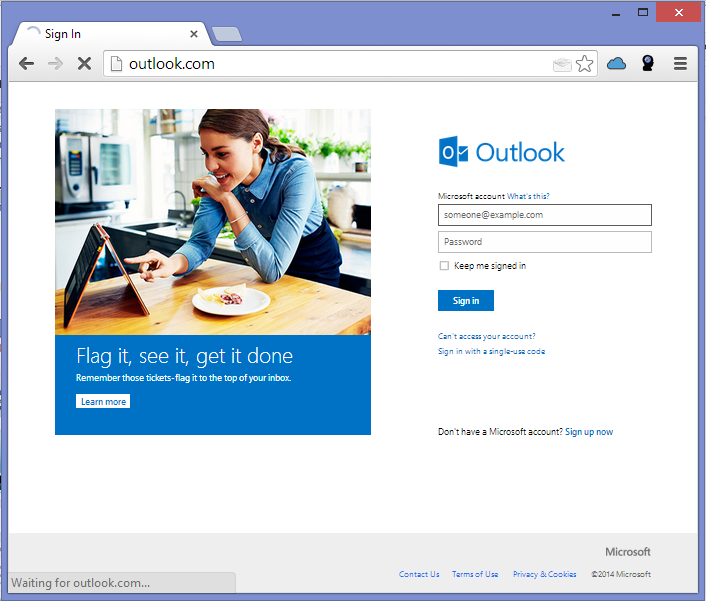
Task: Click the Flag it, see it, get it done heading
Action: point(185,356)
